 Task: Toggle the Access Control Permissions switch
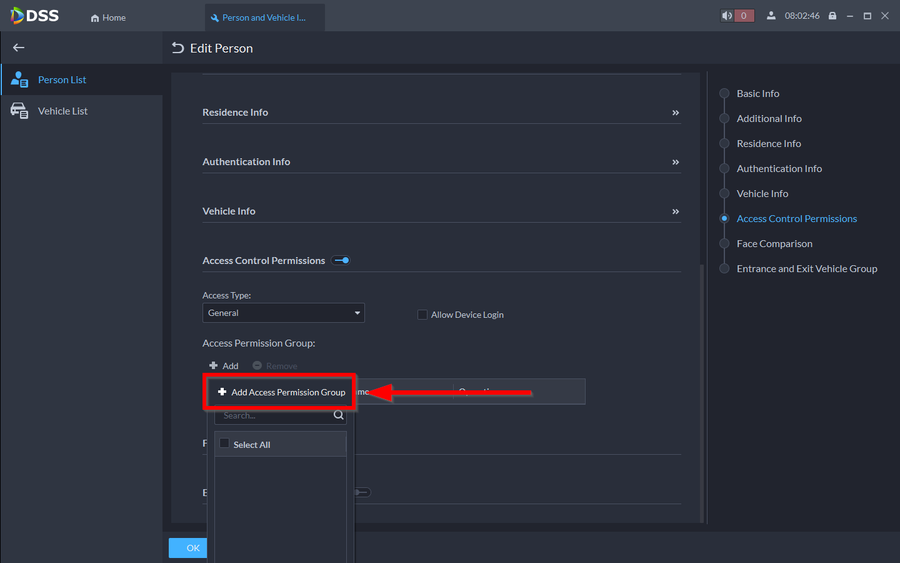342,261
